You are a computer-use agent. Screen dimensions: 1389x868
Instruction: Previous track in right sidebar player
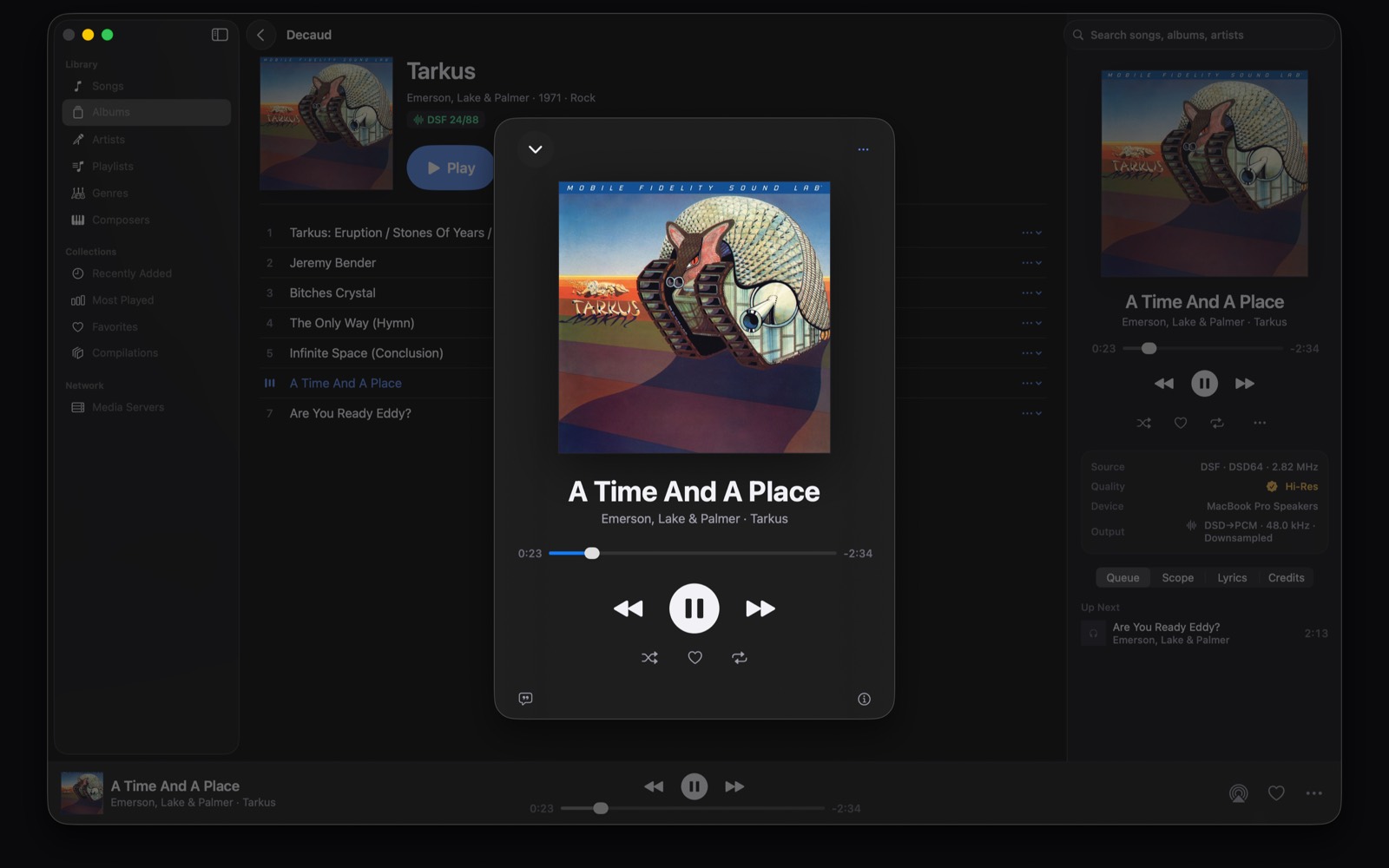click(x=1164, y=384)
